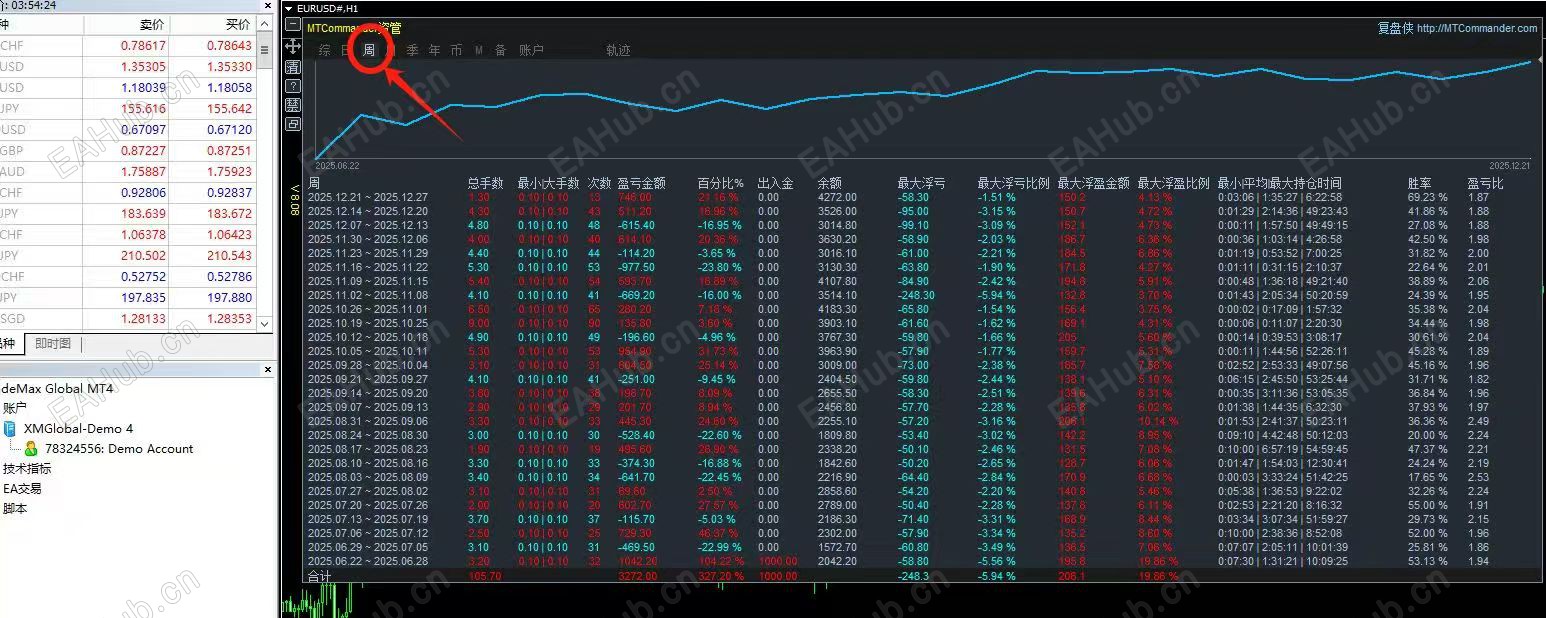Select the XMGlobal-Demo 4 server icon
Viewport: 1546px width, 618px height.
[10, 428]
